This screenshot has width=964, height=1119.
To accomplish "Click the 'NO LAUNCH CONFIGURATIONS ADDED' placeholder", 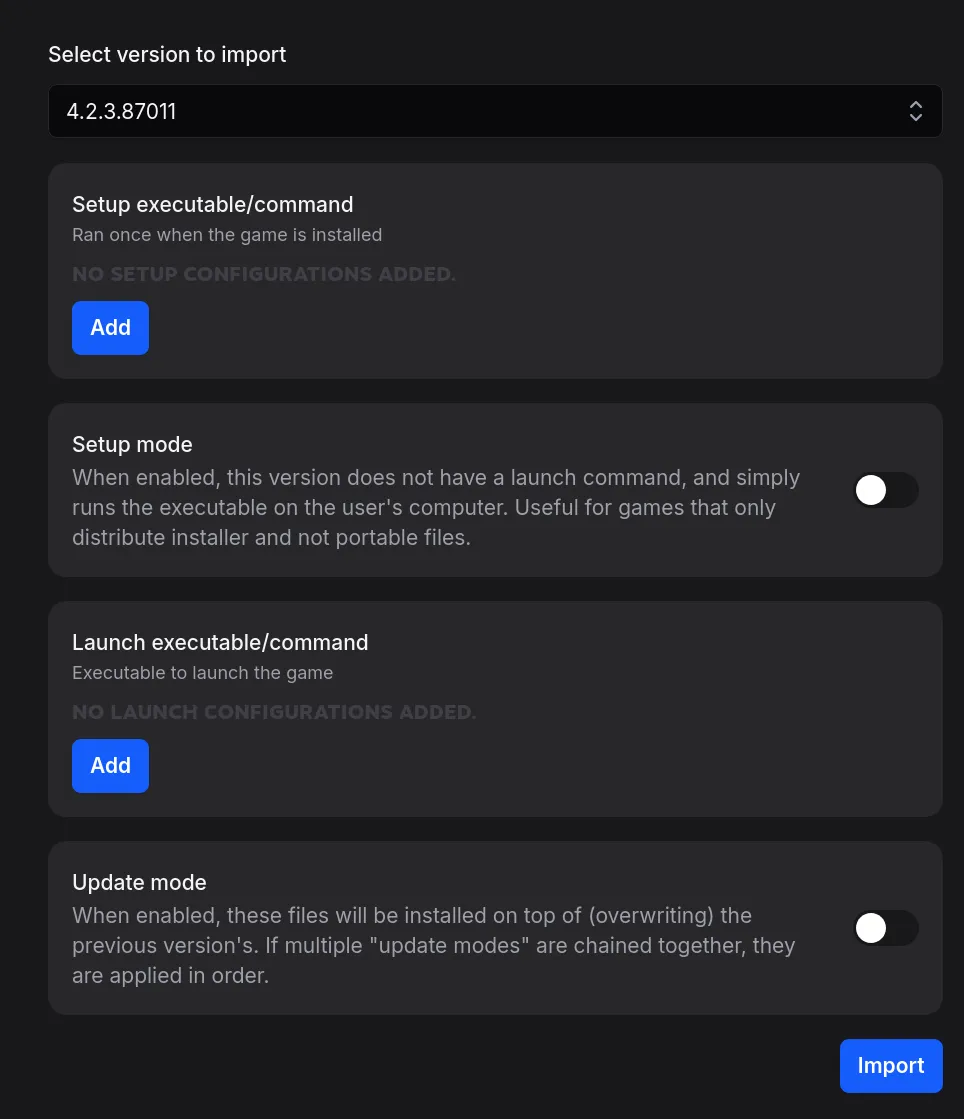I will click(273, 711).
